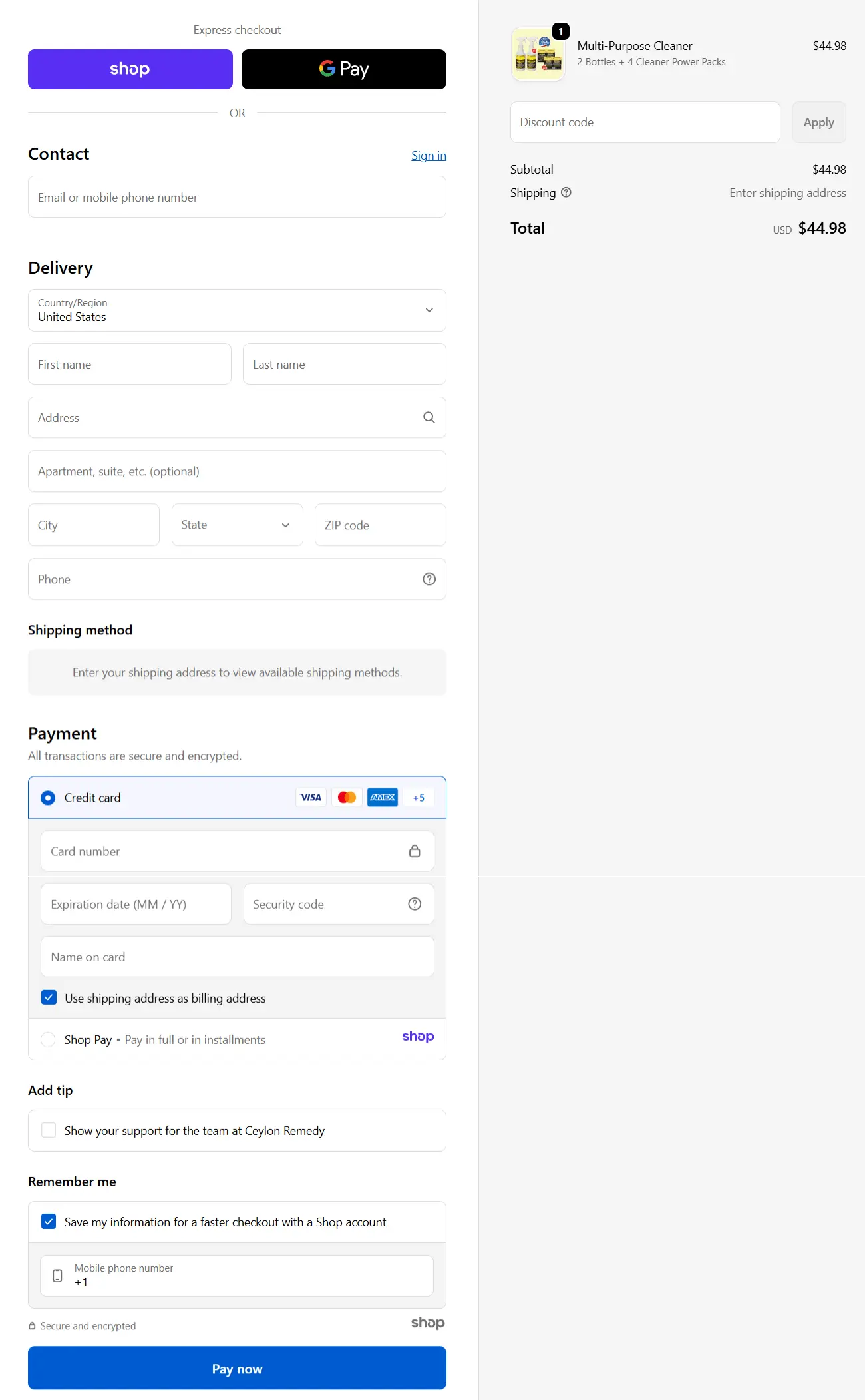Uncheck save my information for faster checkout
The image size is (865, 1400).
[49, 1222]
